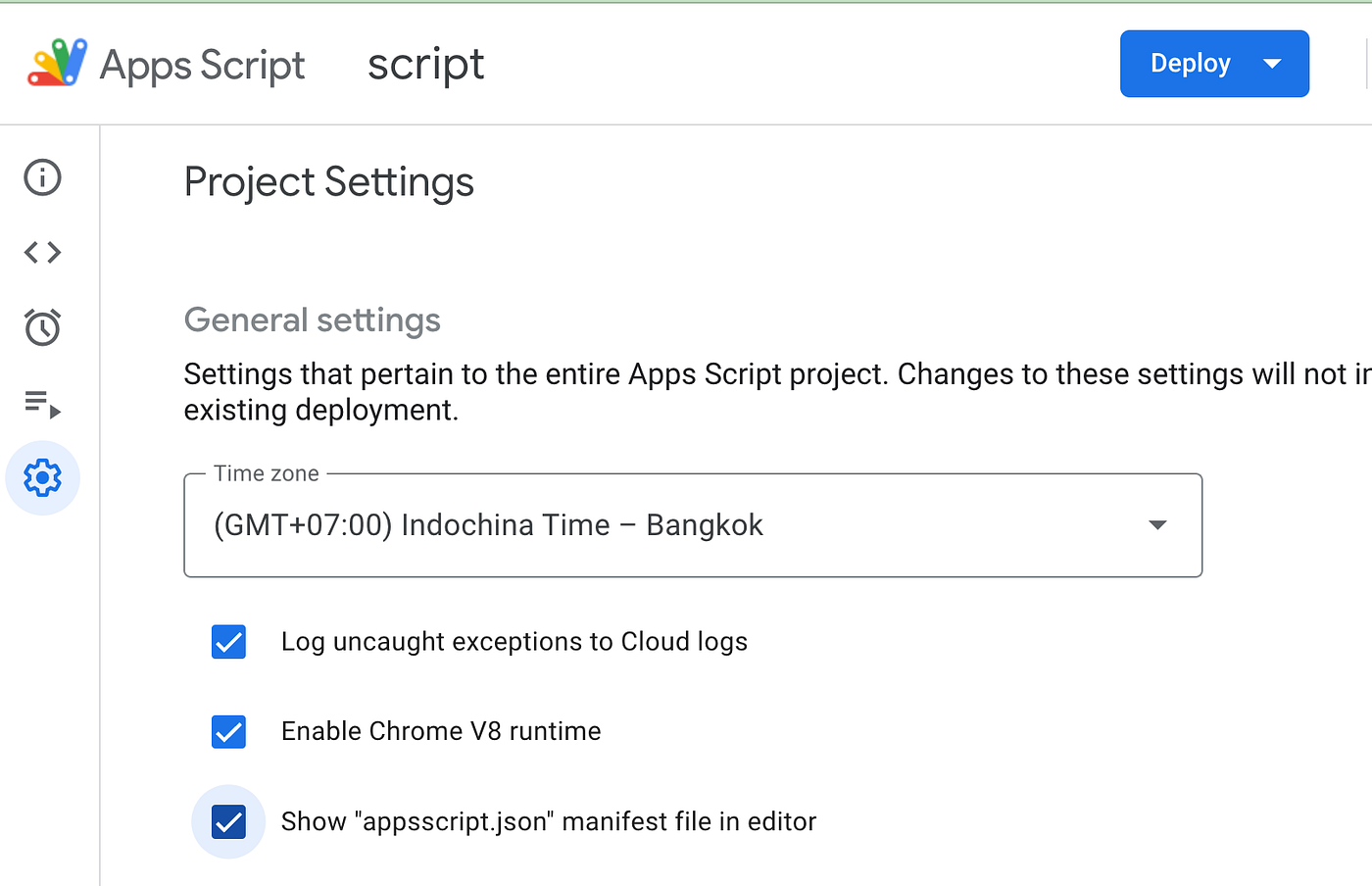Viewport: 1372px width, 886px height.
Task: Click the Show "appsscript.json" manifest label text
Action: [548, 821]
